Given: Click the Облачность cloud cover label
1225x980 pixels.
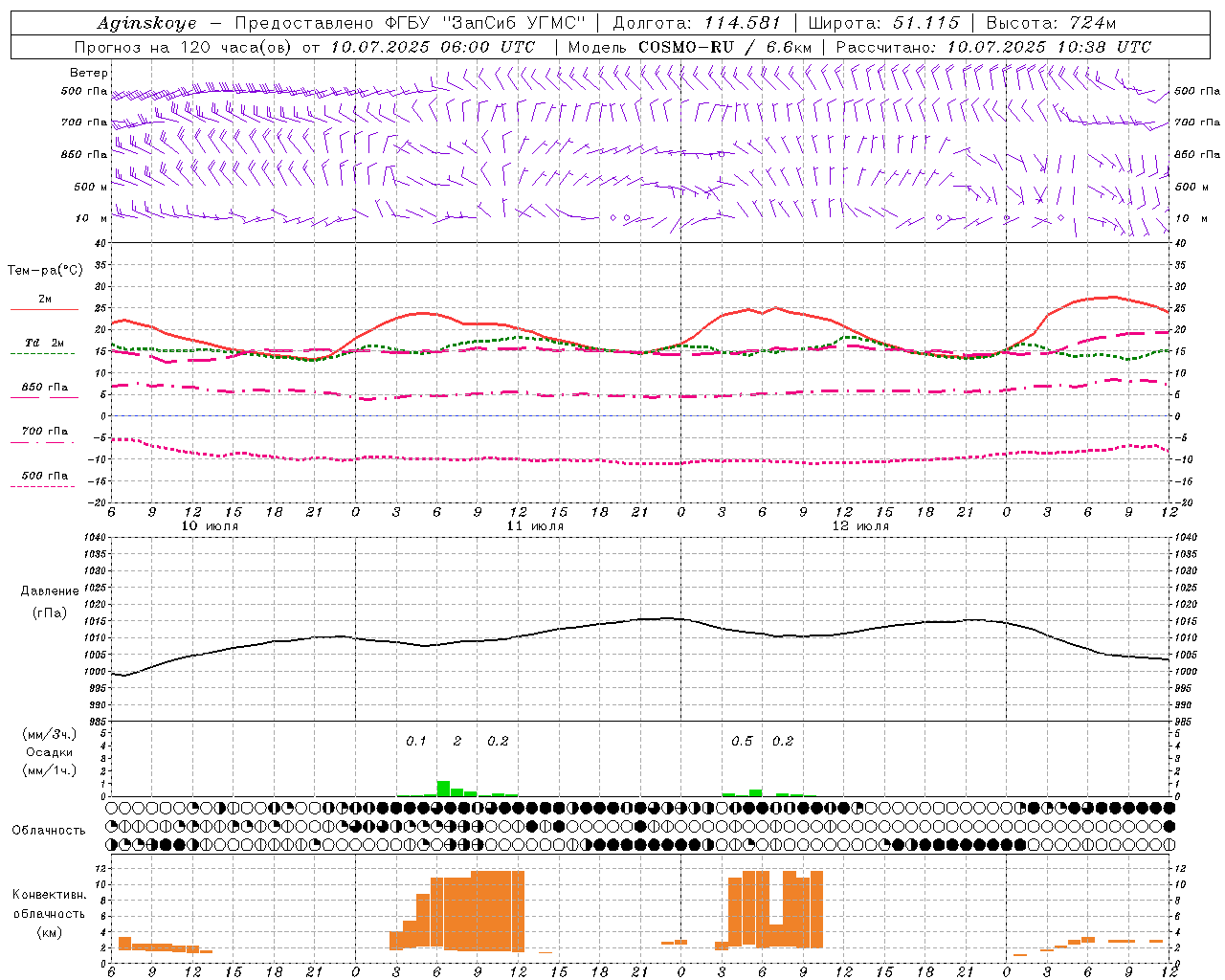Looking at the screenshot, I should (x=49, y=831).
